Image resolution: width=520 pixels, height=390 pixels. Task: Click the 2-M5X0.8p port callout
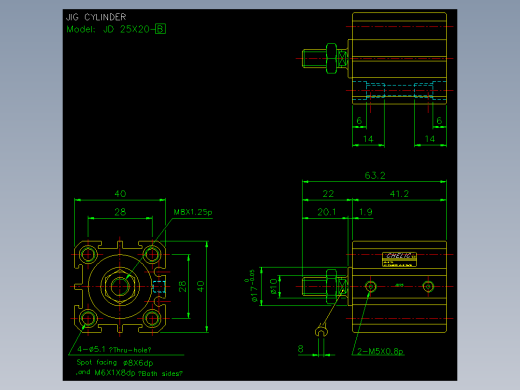pyautogui.click(x=380, y=351)
